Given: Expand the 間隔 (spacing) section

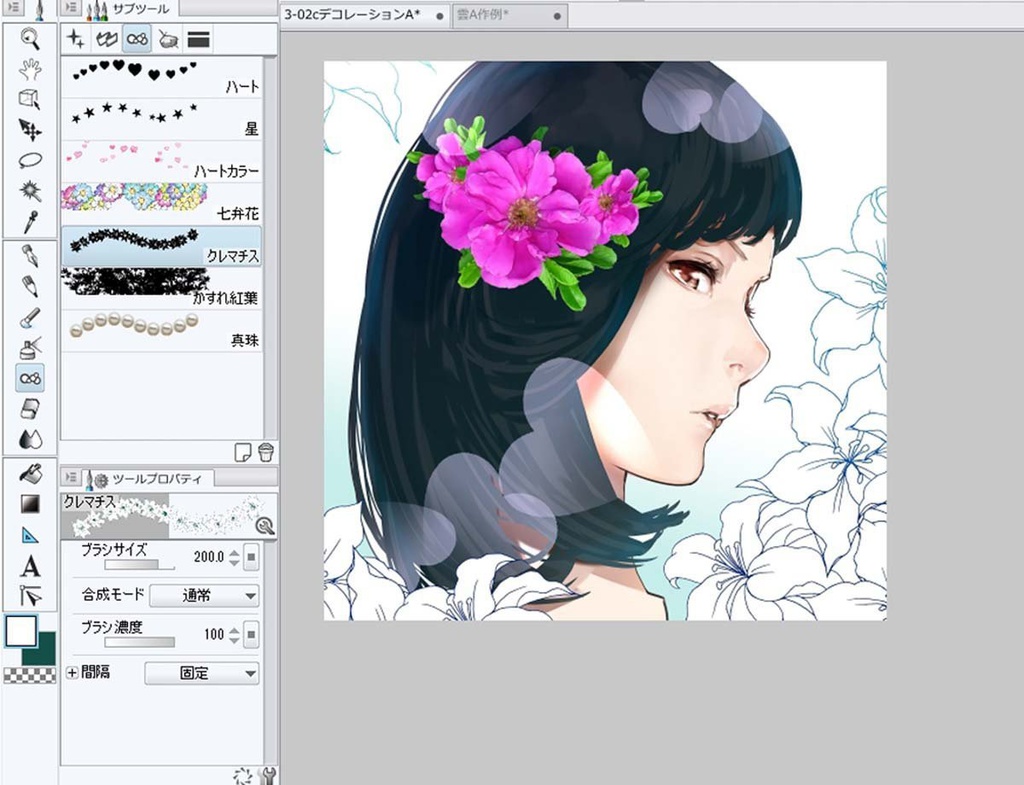Looking at the screenshot, I should click(70, 672).
